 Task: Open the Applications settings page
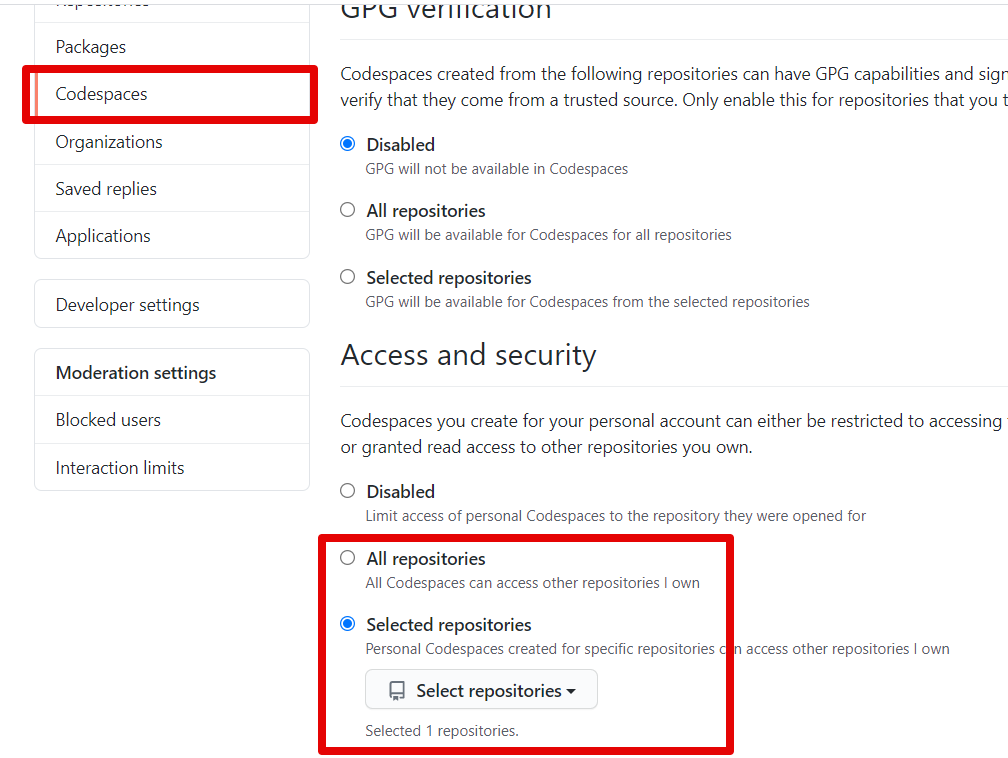pyautogui.click(x=102, y=235)
